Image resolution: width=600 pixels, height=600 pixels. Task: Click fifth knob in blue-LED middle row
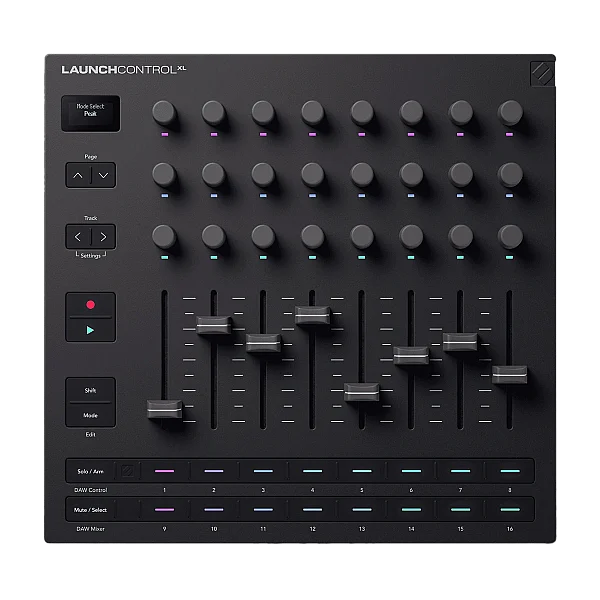pyautogui.click(x=362, y=174)
